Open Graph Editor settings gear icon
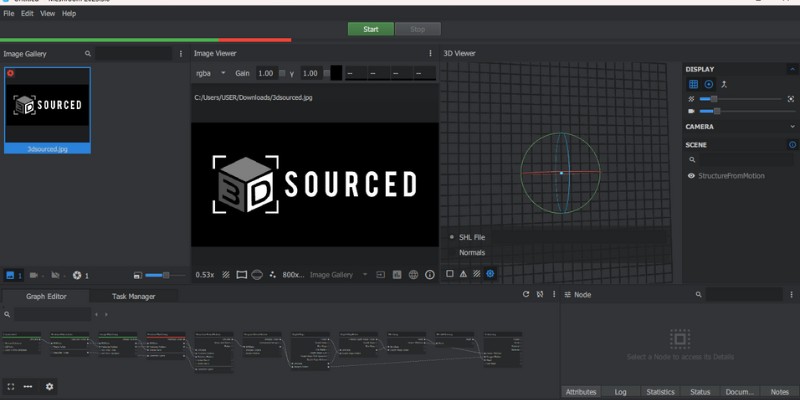Screen dimensions: 800x400 (x=49, y=387)
